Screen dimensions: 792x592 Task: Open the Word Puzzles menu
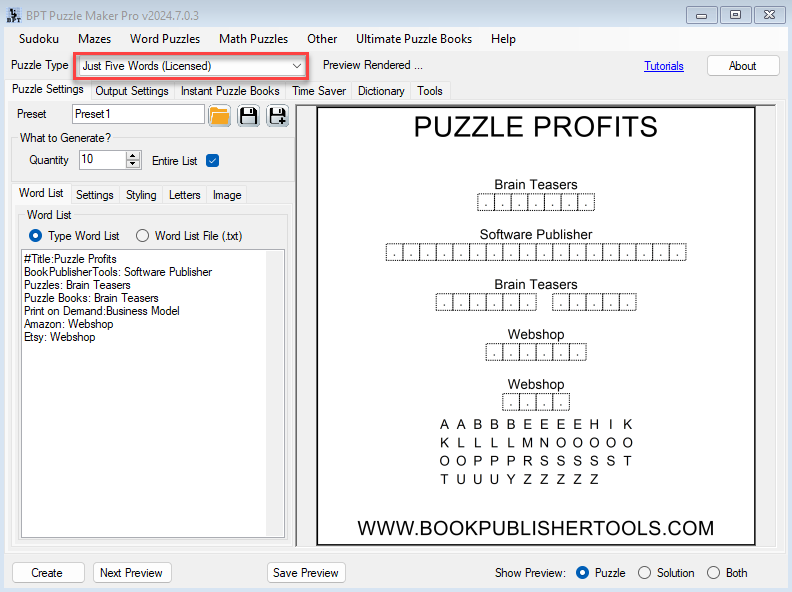click(x=165, y=39)
